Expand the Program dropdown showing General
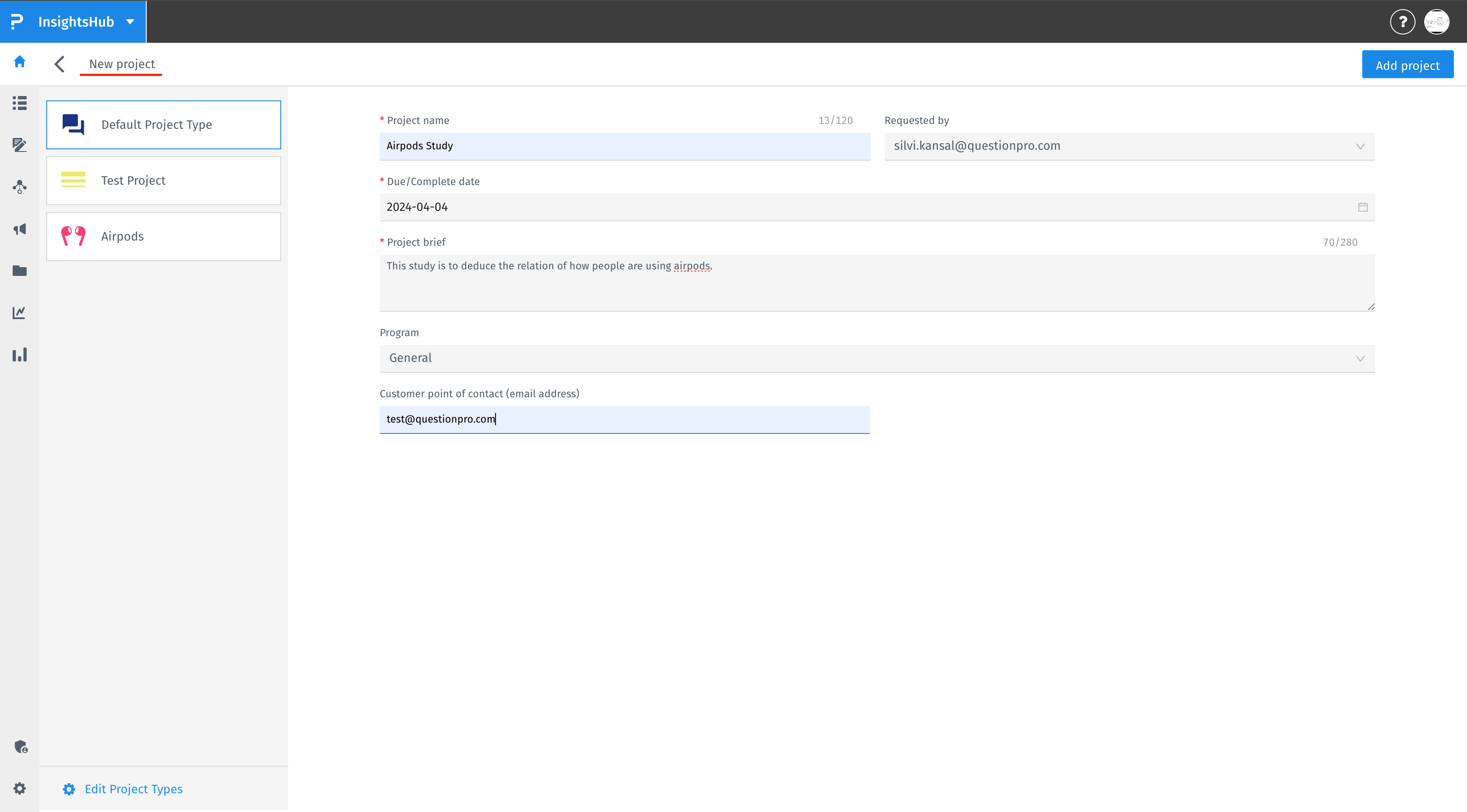This screenshot has width=1467, height=812. coord(1361,358)
